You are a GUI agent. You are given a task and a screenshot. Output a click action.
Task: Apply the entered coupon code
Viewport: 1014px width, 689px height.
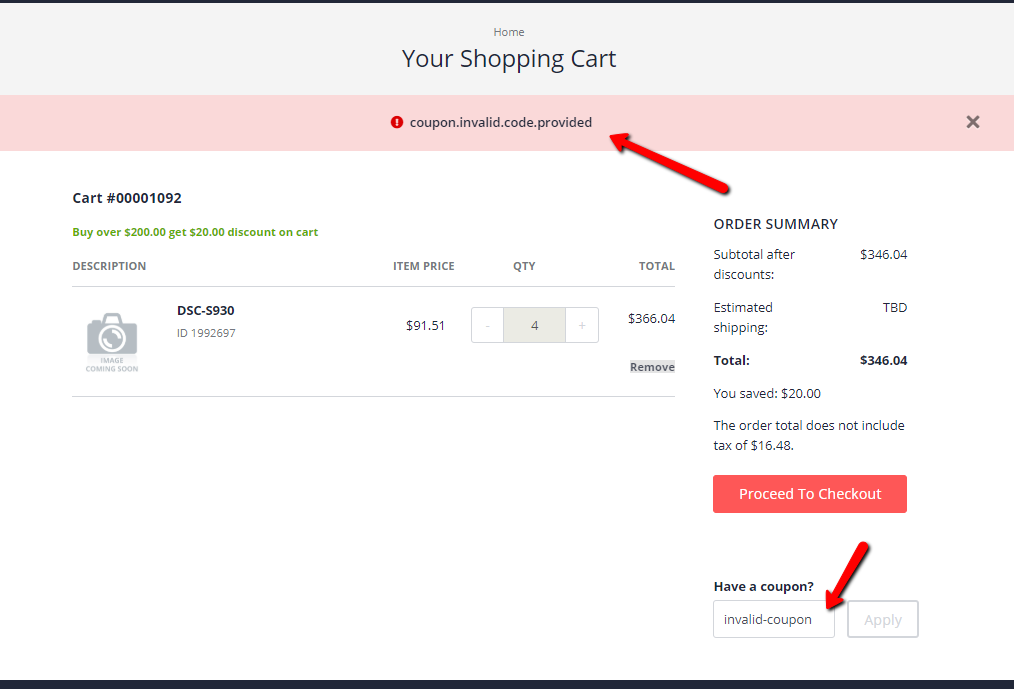[882, 619]
